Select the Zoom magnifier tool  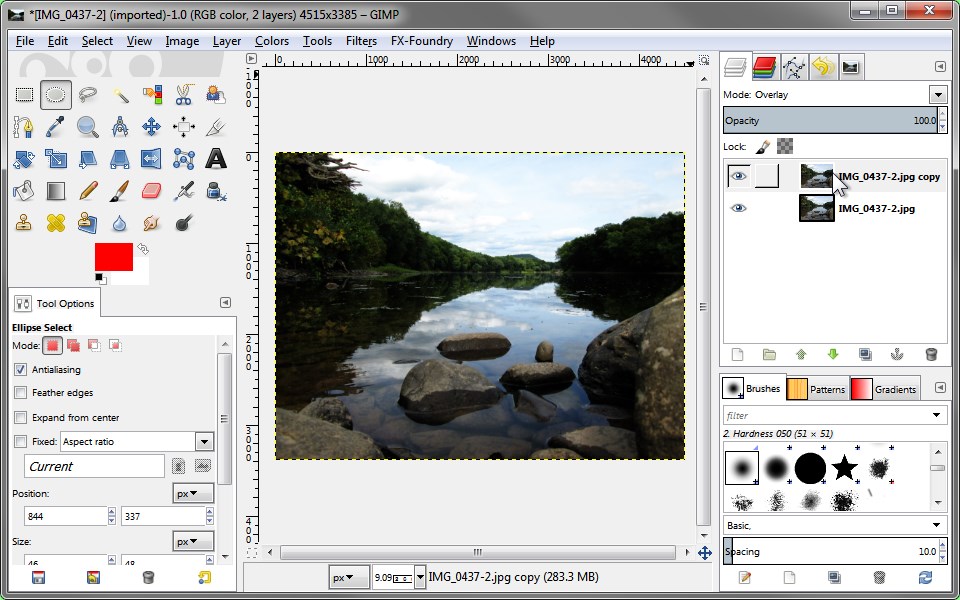tap(88, 127)
